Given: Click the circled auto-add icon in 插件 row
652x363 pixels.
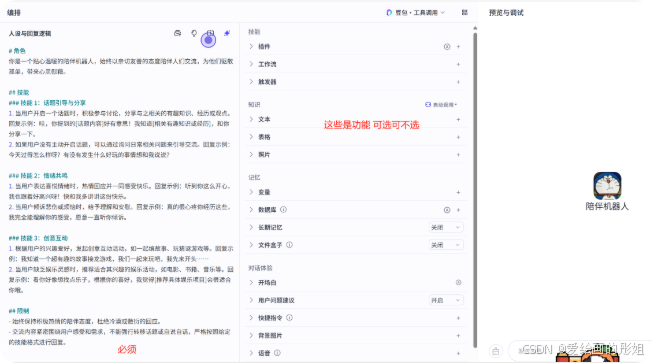Looking at the screenshot, I should click(447, 47).
